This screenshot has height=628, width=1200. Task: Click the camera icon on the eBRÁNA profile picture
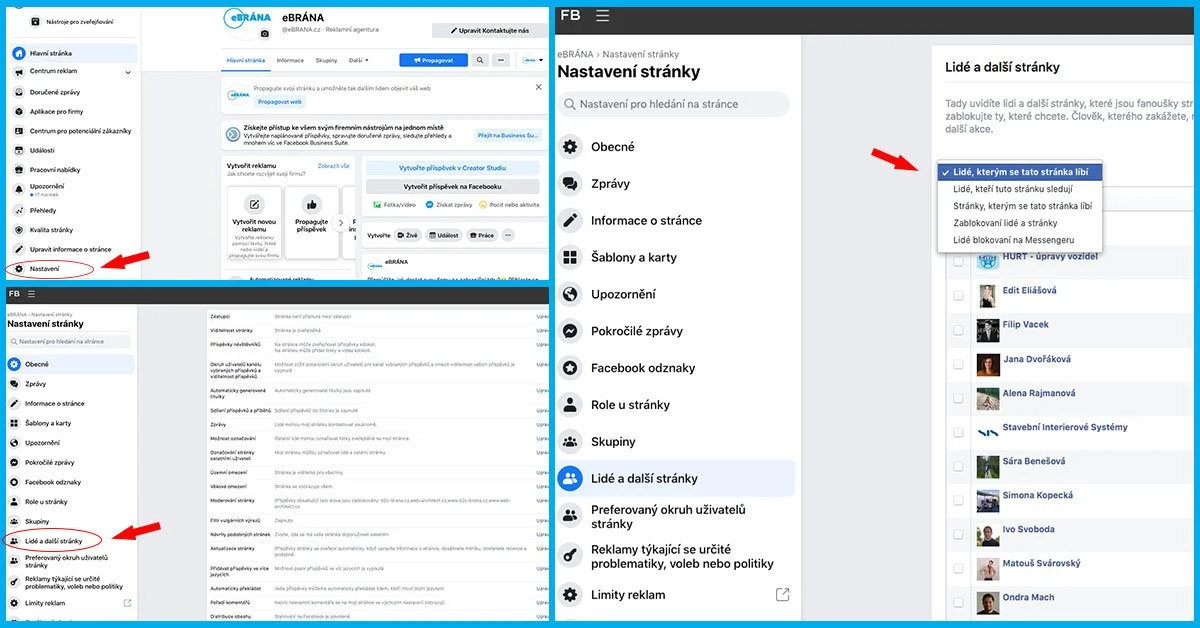point(265,33)
